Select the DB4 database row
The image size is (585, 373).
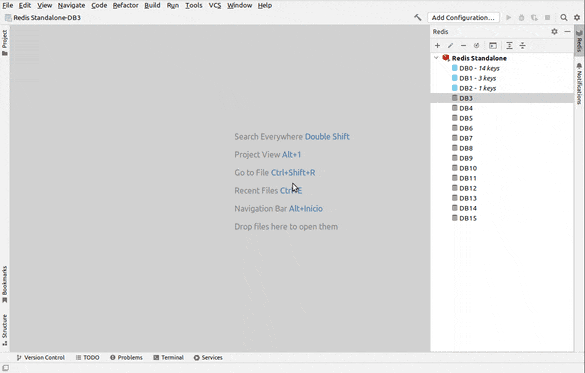click(502, 108)
